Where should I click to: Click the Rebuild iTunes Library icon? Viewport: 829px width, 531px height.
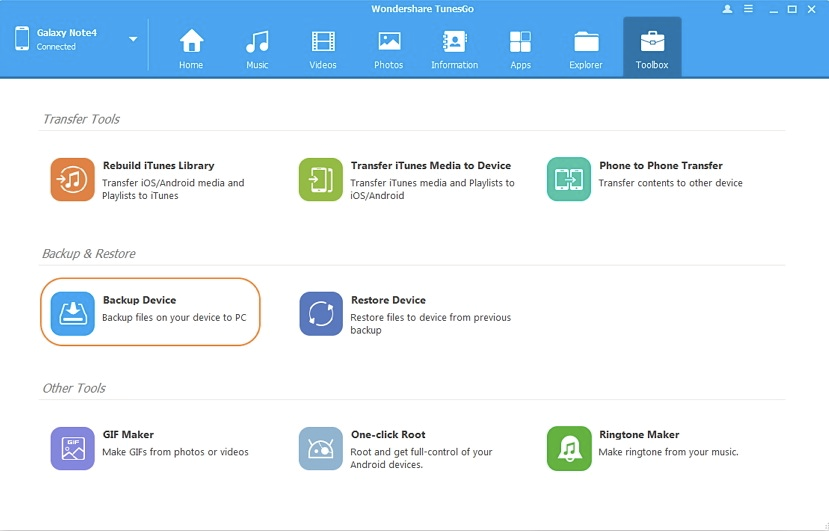72,180
